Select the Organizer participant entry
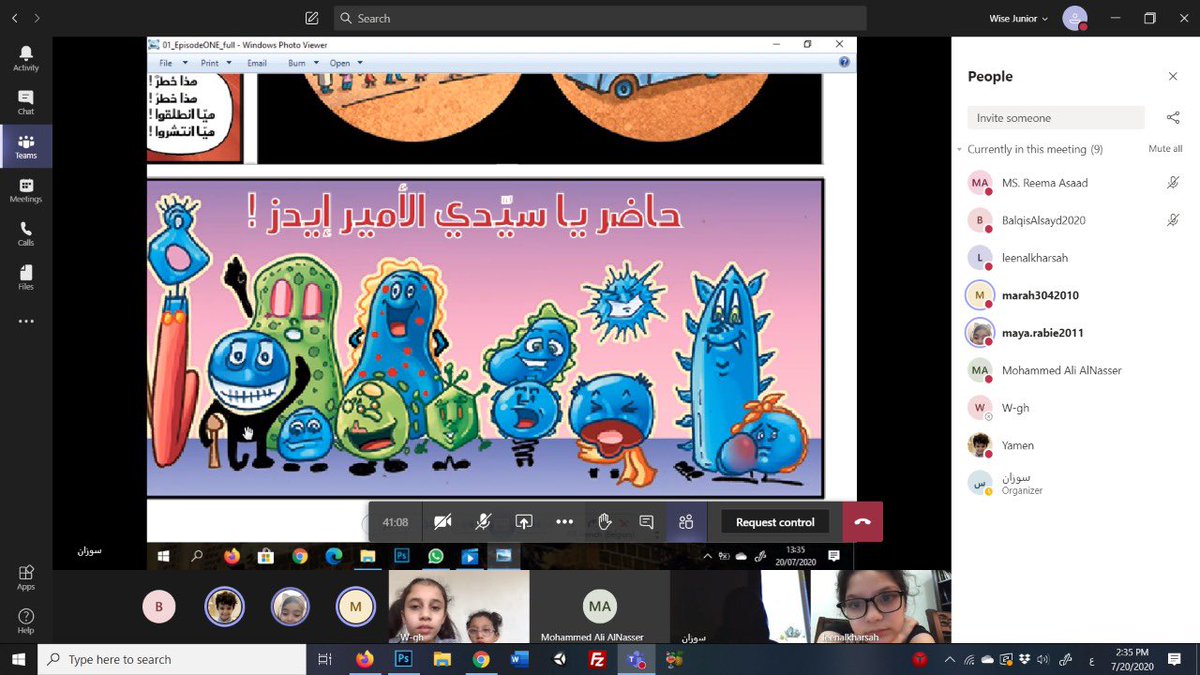Viewport: 1200px width, 675px height. tap(1075, 483)
